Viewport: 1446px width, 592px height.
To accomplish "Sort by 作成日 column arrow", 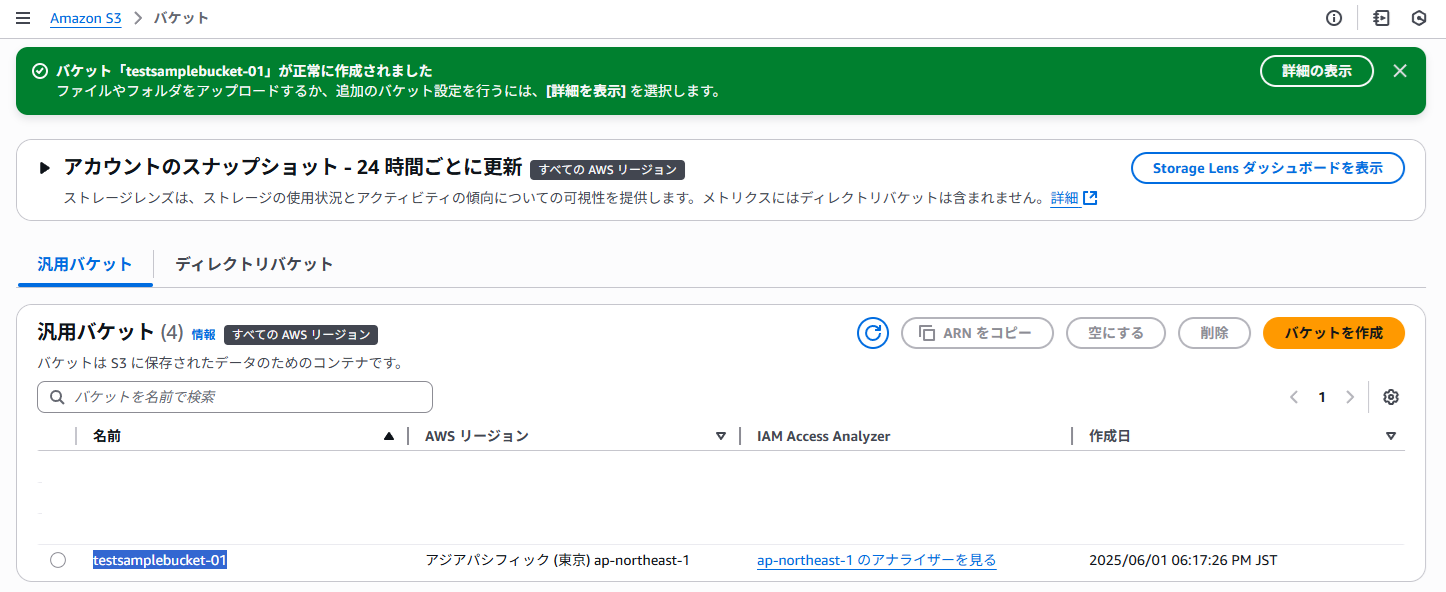I will 1391,436.
